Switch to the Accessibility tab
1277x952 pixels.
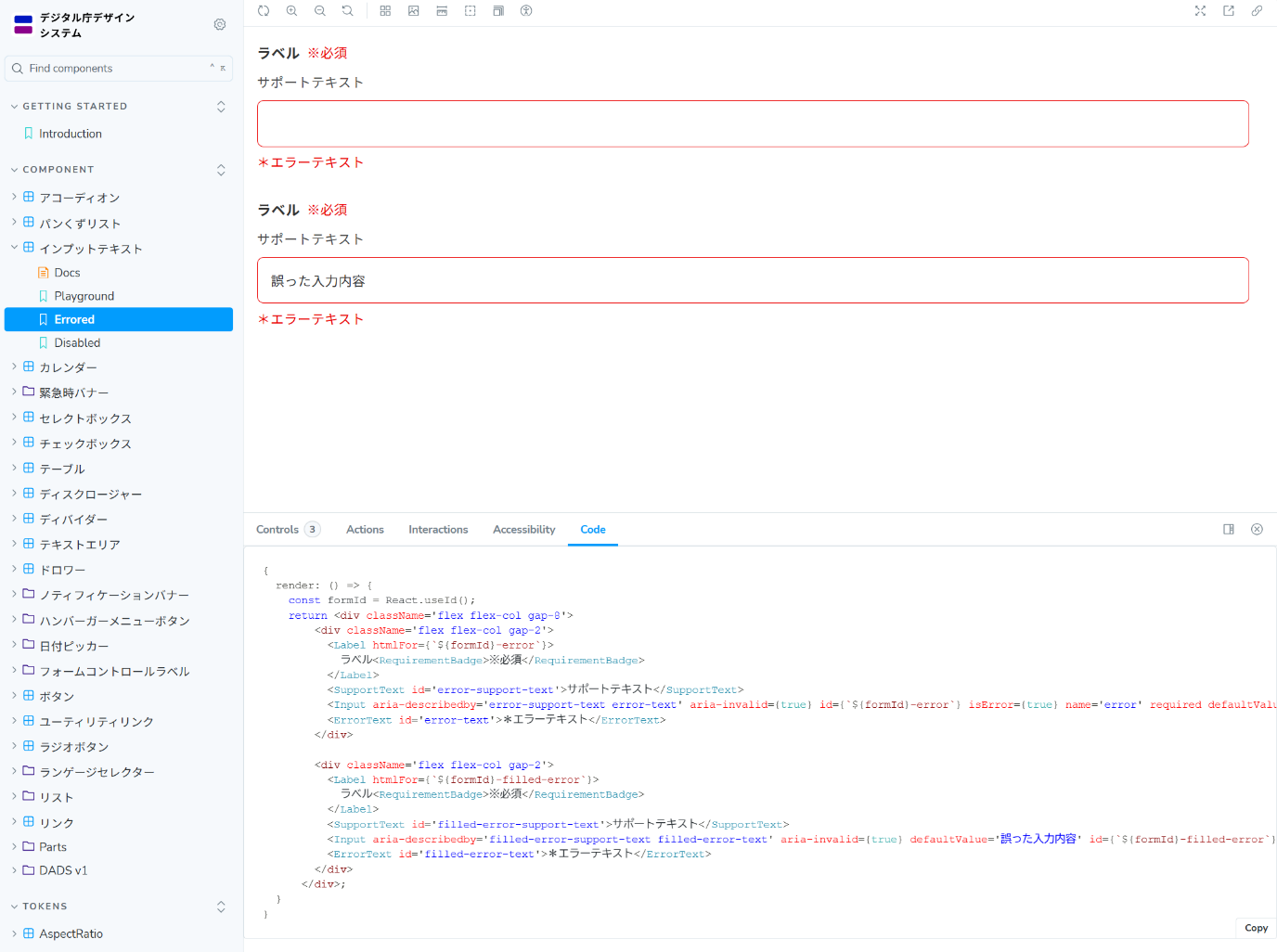pos(523,530)
